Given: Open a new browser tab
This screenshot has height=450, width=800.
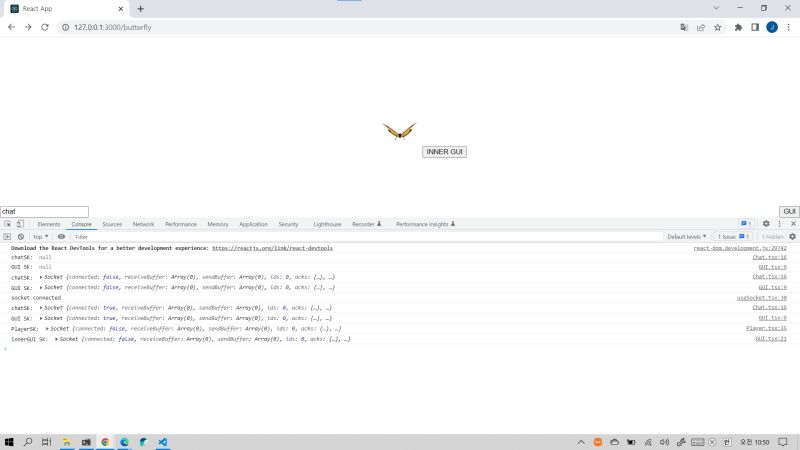Looking at the screenshot, I should pyautogui.click(x=140, y=9).
